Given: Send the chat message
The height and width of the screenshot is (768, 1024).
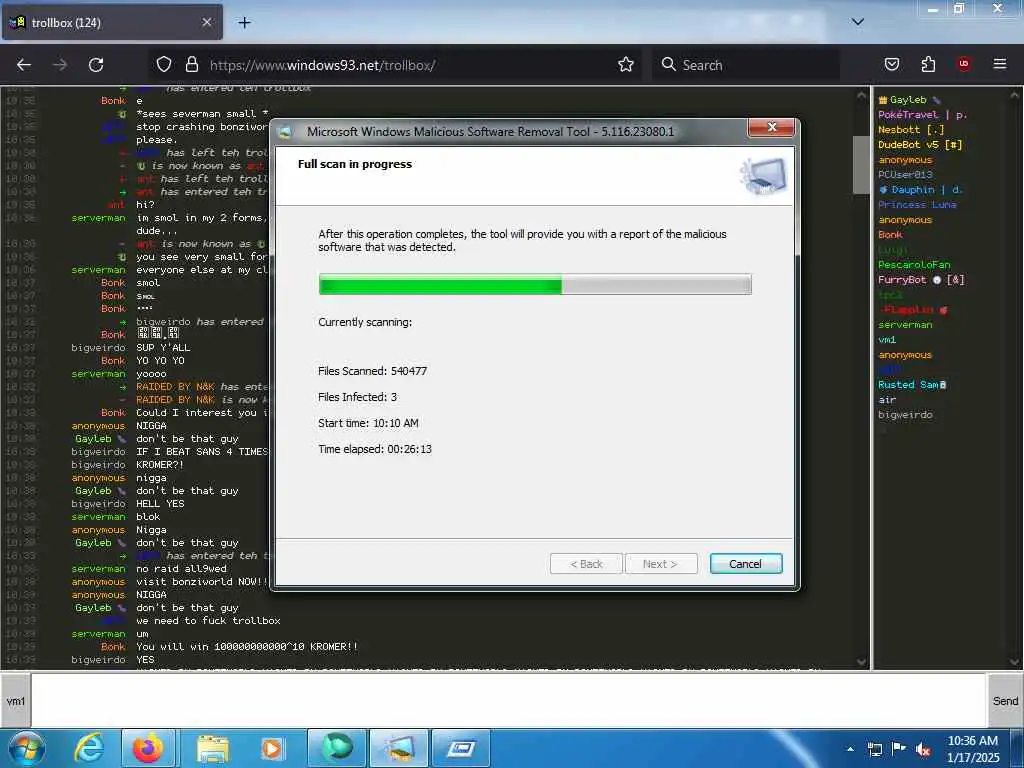Looking at the screenshot, I should point(1005,701).
